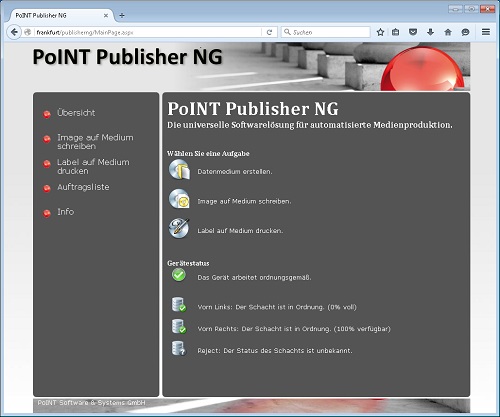Screen dimensions: 500x417
Task: Minimize the browser window
Action: (455, 9)
